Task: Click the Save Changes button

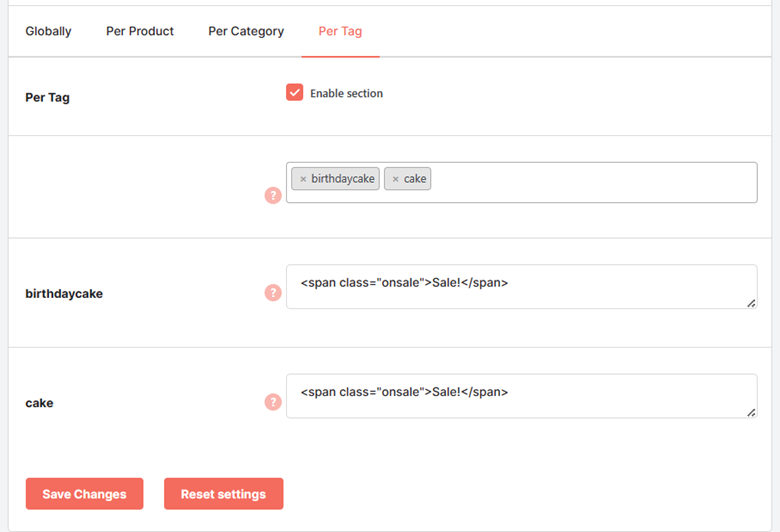Action: pyautogui.click(x=85, y=494)
